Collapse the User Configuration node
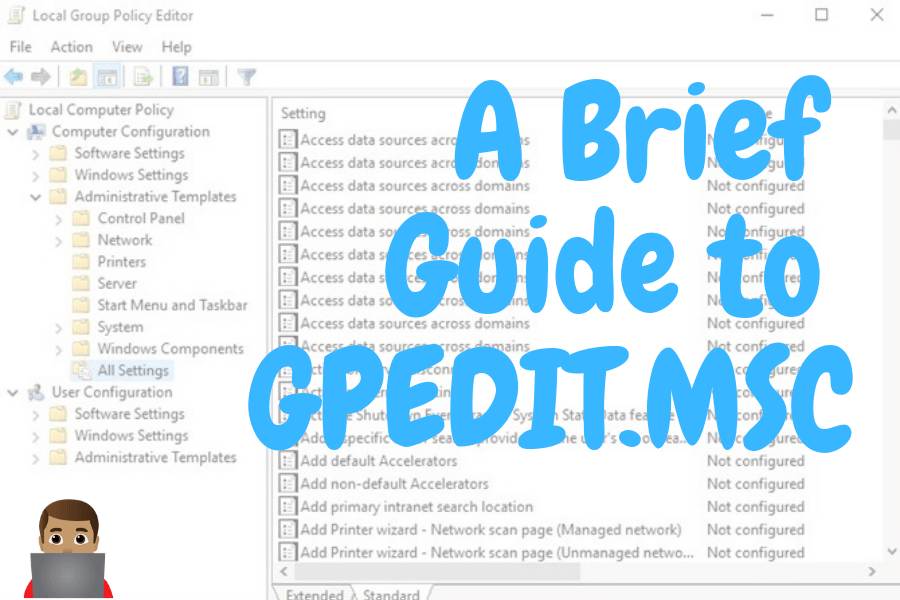This screenshot has width=900, height=600. [13, 393]
